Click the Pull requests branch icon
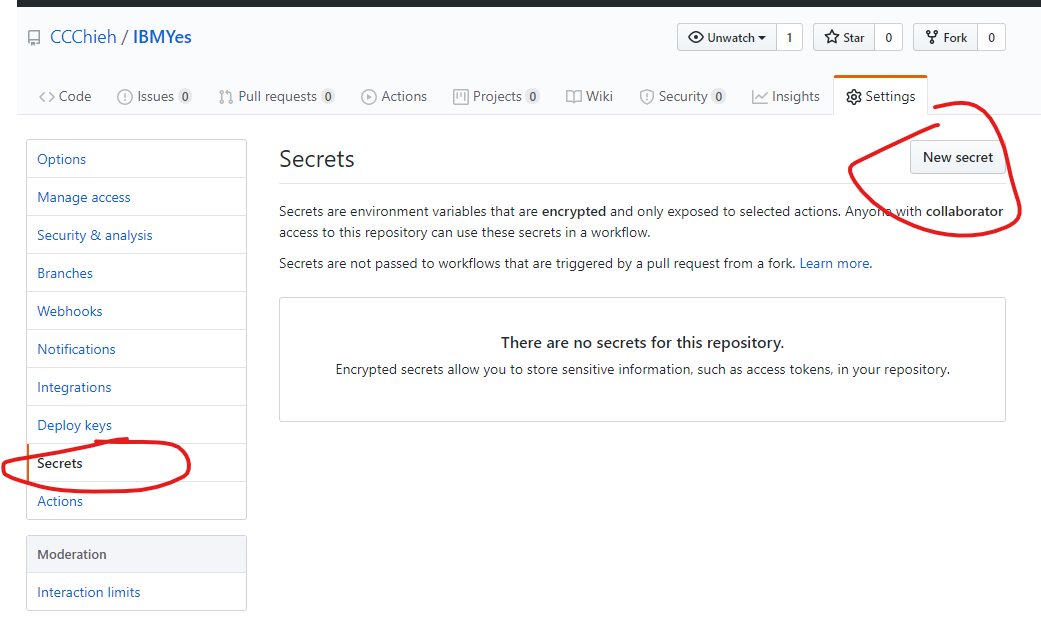 click(226, 97)
